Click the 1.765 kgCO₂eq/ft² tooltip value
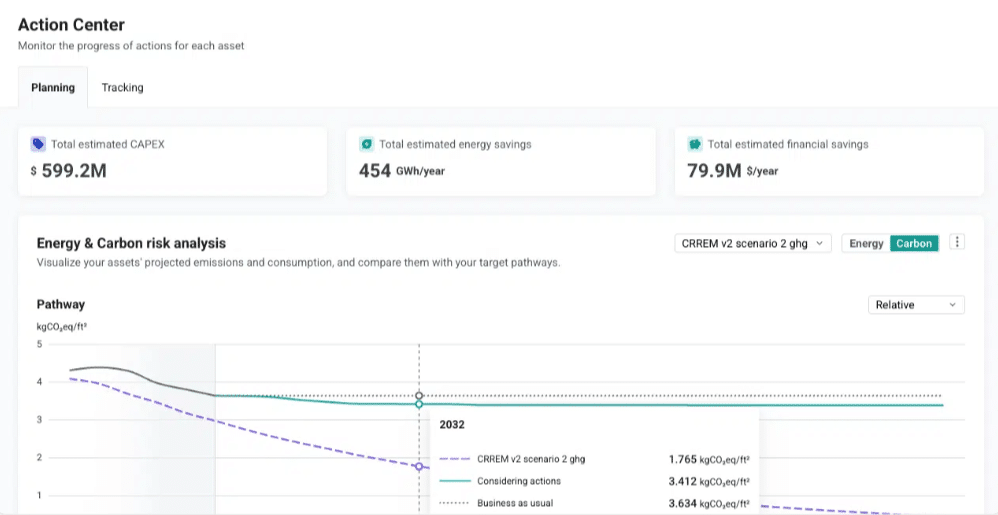The image size is (998, 515). 709,459
